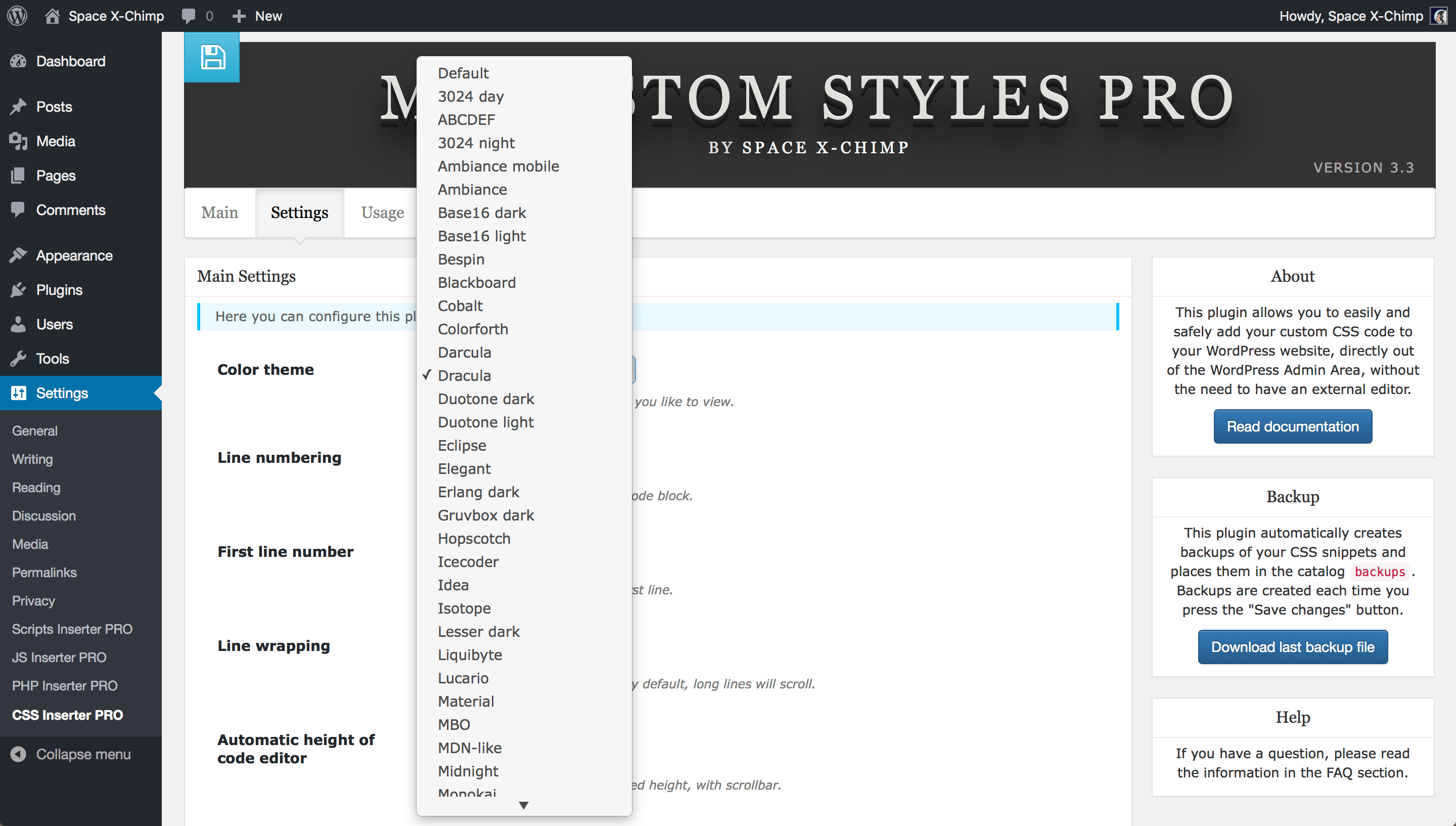Select the Cobalt theme
1456x826 pixels.
(524, 306)
